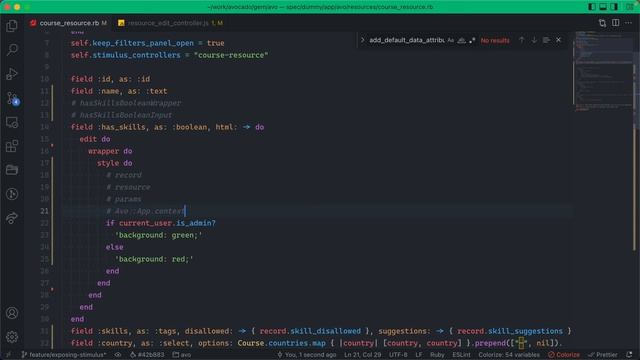The height and width of the screenshot is (360, 640).
Task: Click the find input containing add_default_data_attribu
Action: pos(406,40)
